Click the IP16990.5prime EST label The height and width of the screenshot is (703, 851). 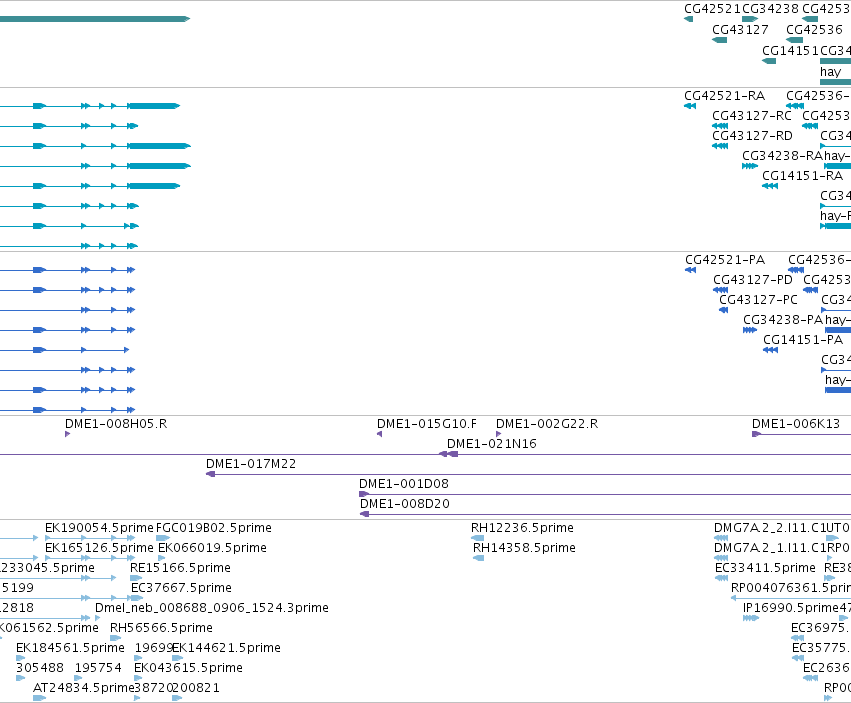(x=791, y=608)
